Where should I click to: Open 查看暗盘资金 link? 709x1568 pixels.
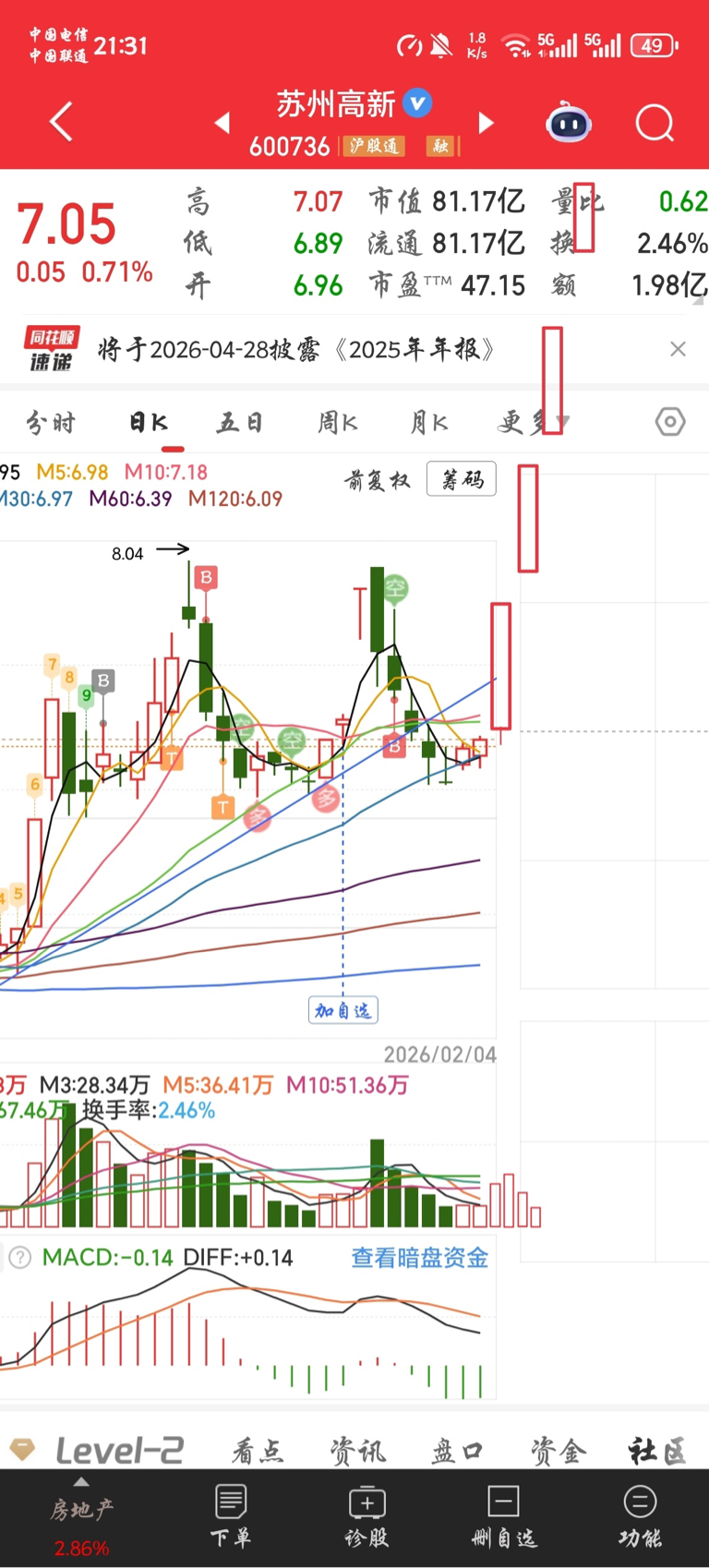click(419, 1258)
